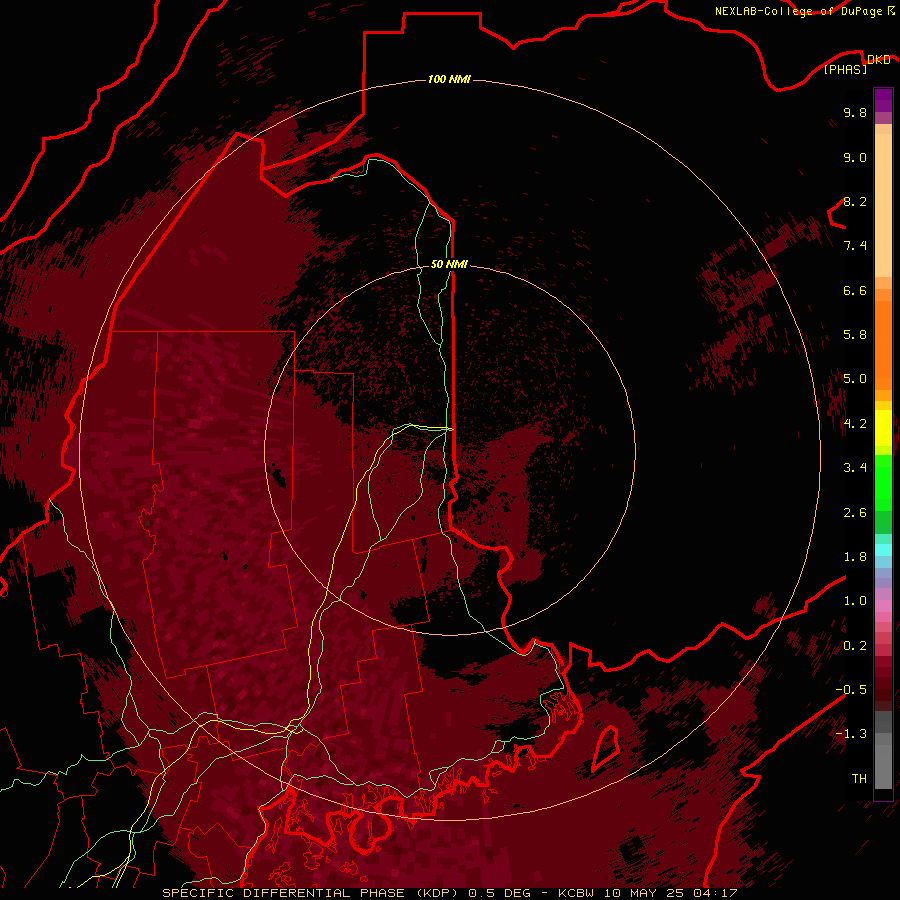The width and height of the screenshot is (900, 900).
Task: Click the 9.0 scale value
Action: click(x=855, y=157)
